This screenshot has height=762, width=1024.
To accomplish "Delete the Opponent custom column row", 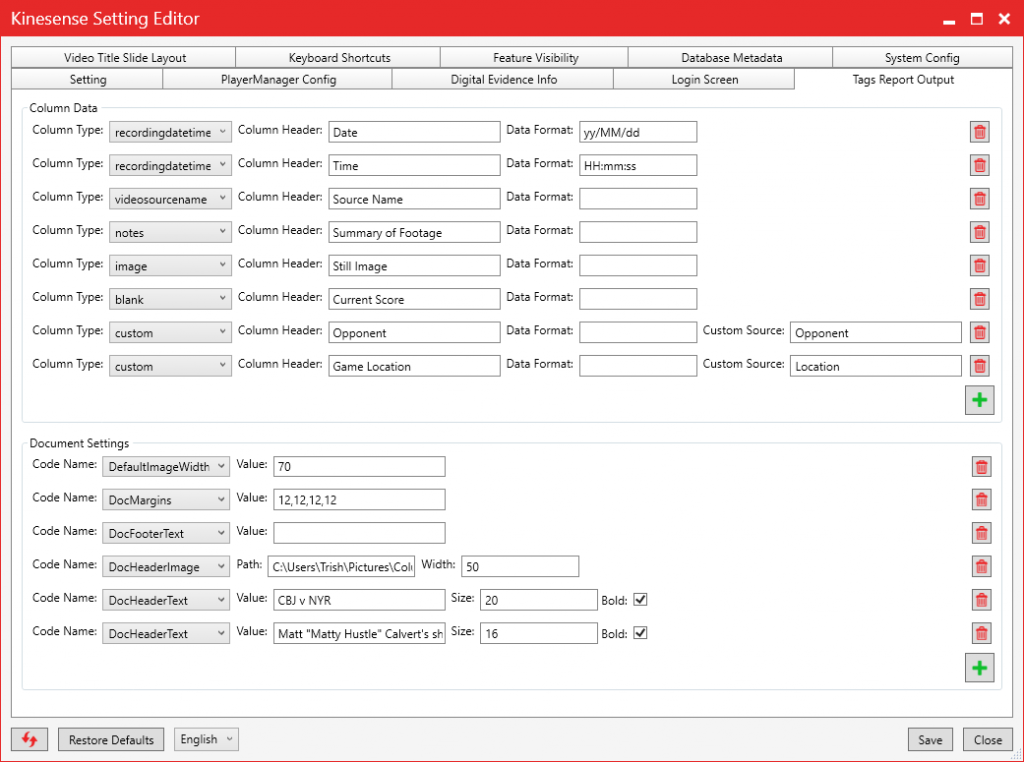I will point(980,332).
